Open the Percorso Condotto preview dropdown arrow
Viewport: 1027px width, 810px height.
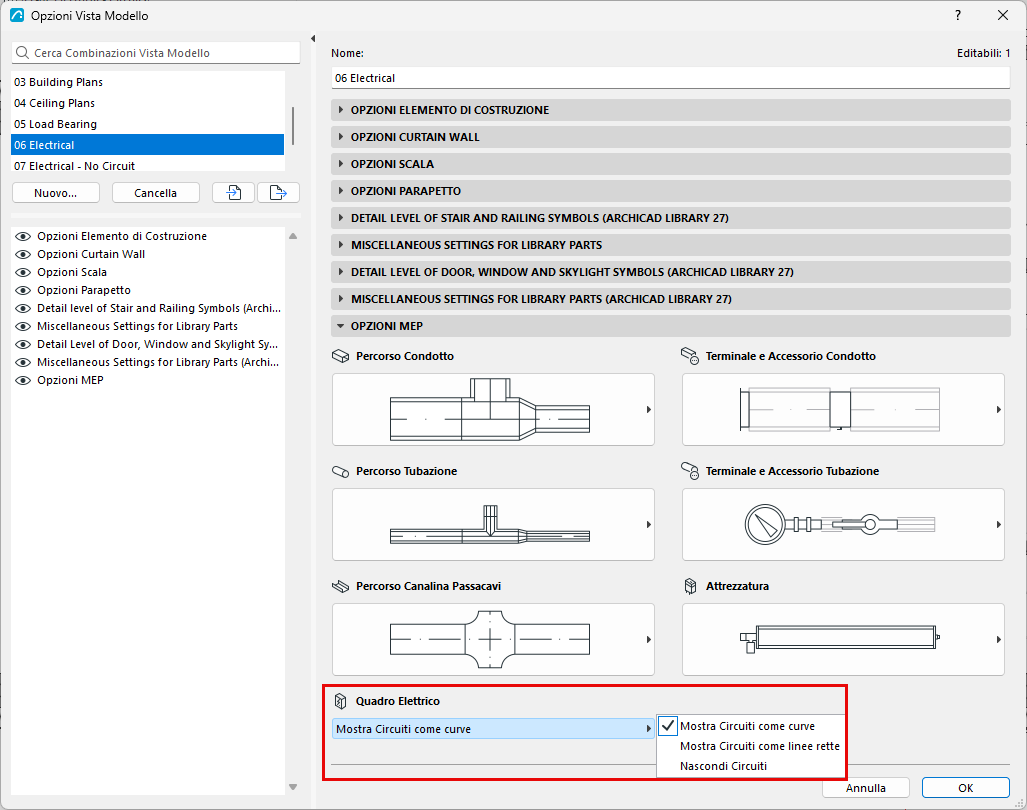[x=648, y=410]
